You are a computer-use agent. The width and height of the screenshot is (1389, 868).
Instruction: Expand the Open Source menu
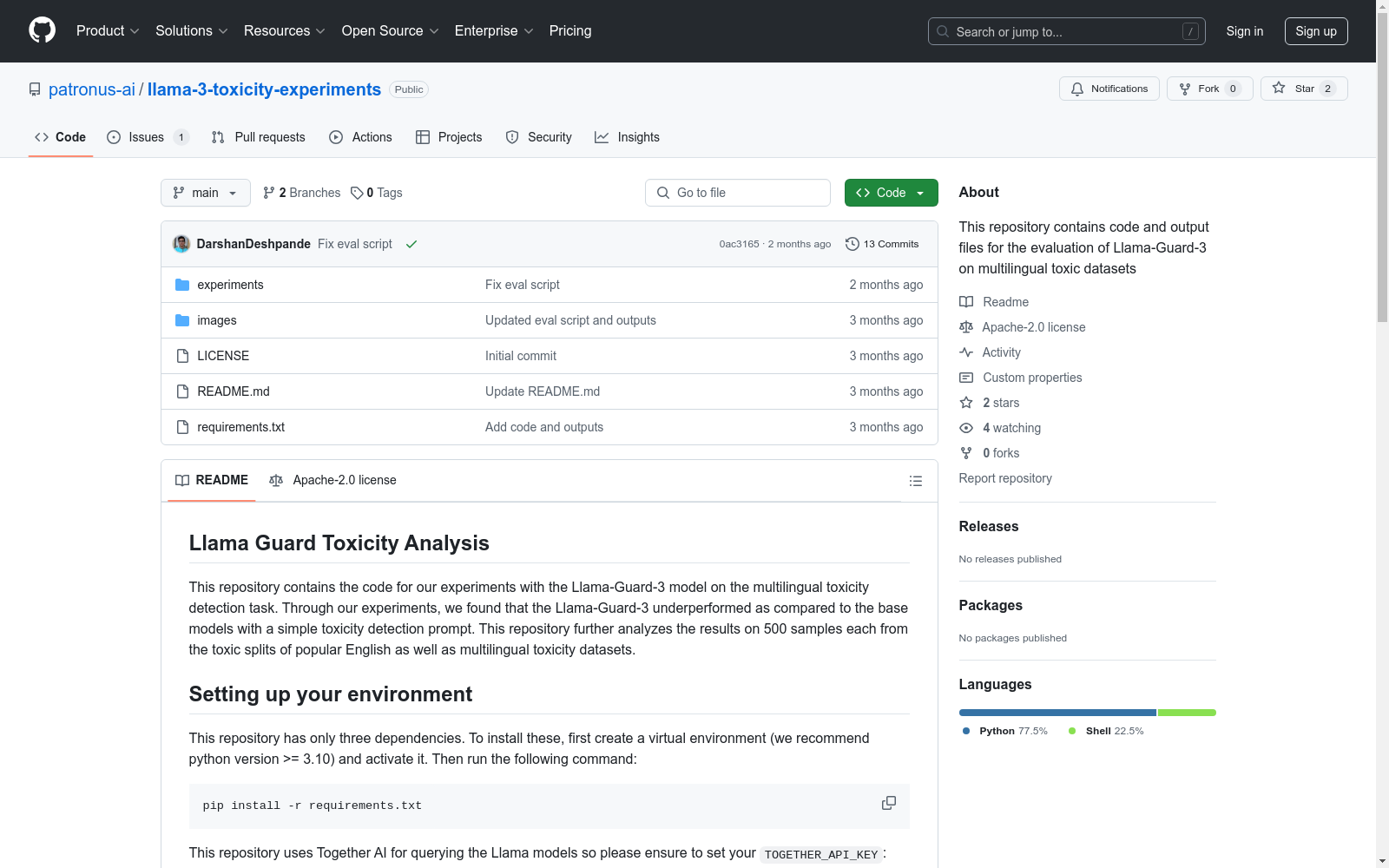click(391, 30)
